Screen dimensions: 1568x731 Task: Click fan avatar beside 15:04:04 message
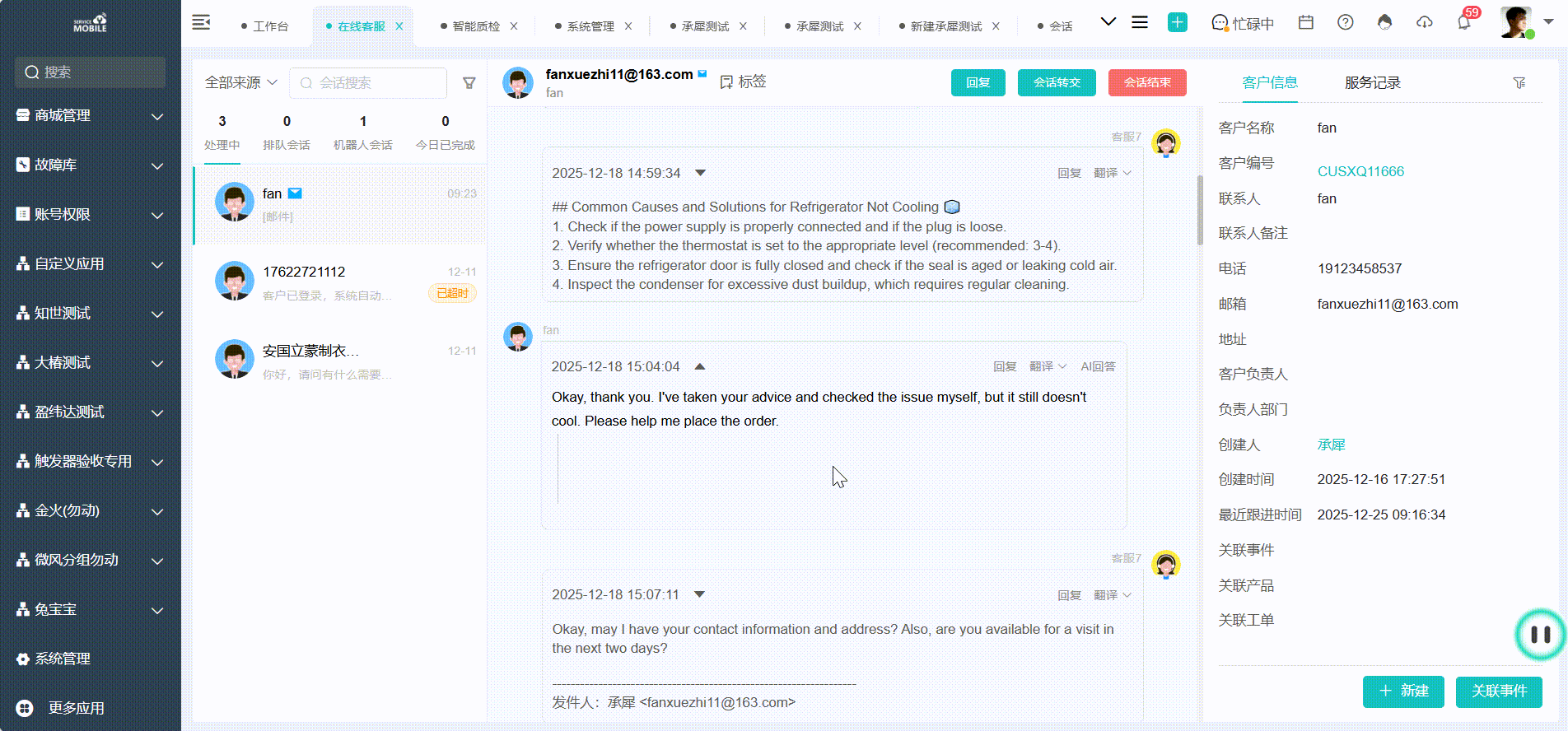pyautogui.click(x=518, y=337)
